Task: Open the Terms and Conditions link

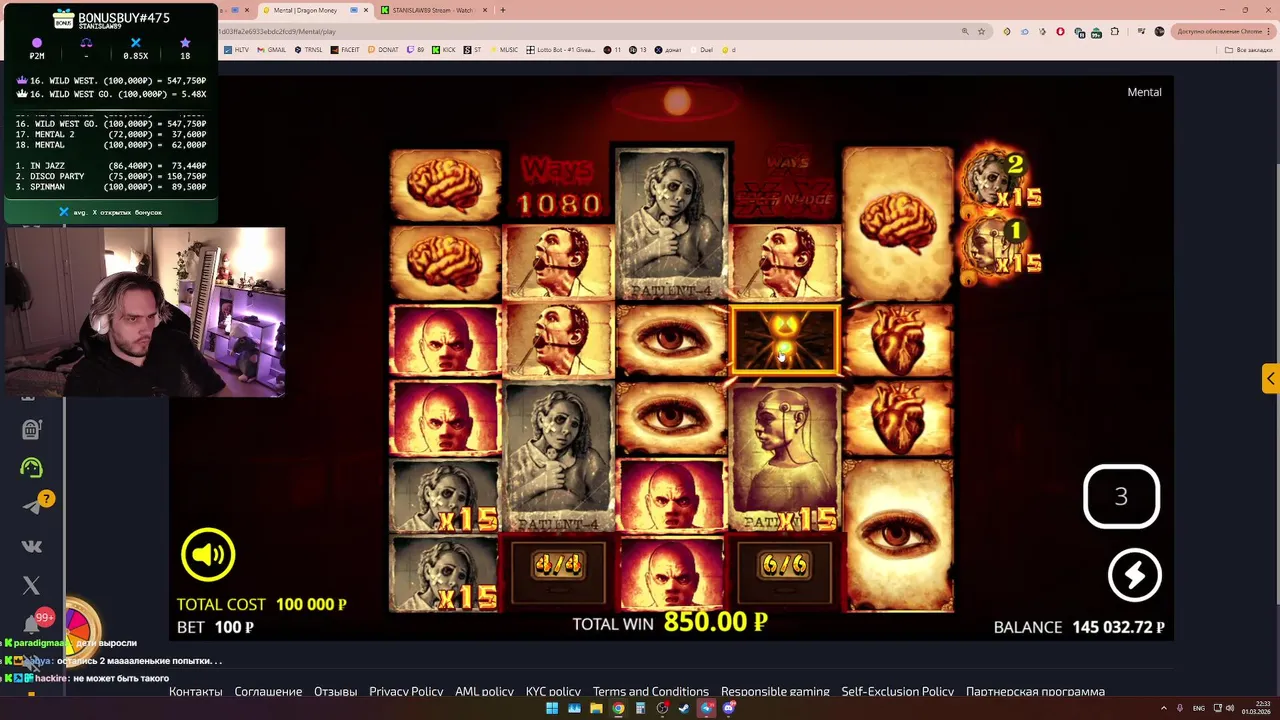Action: (x=650, y=691)
